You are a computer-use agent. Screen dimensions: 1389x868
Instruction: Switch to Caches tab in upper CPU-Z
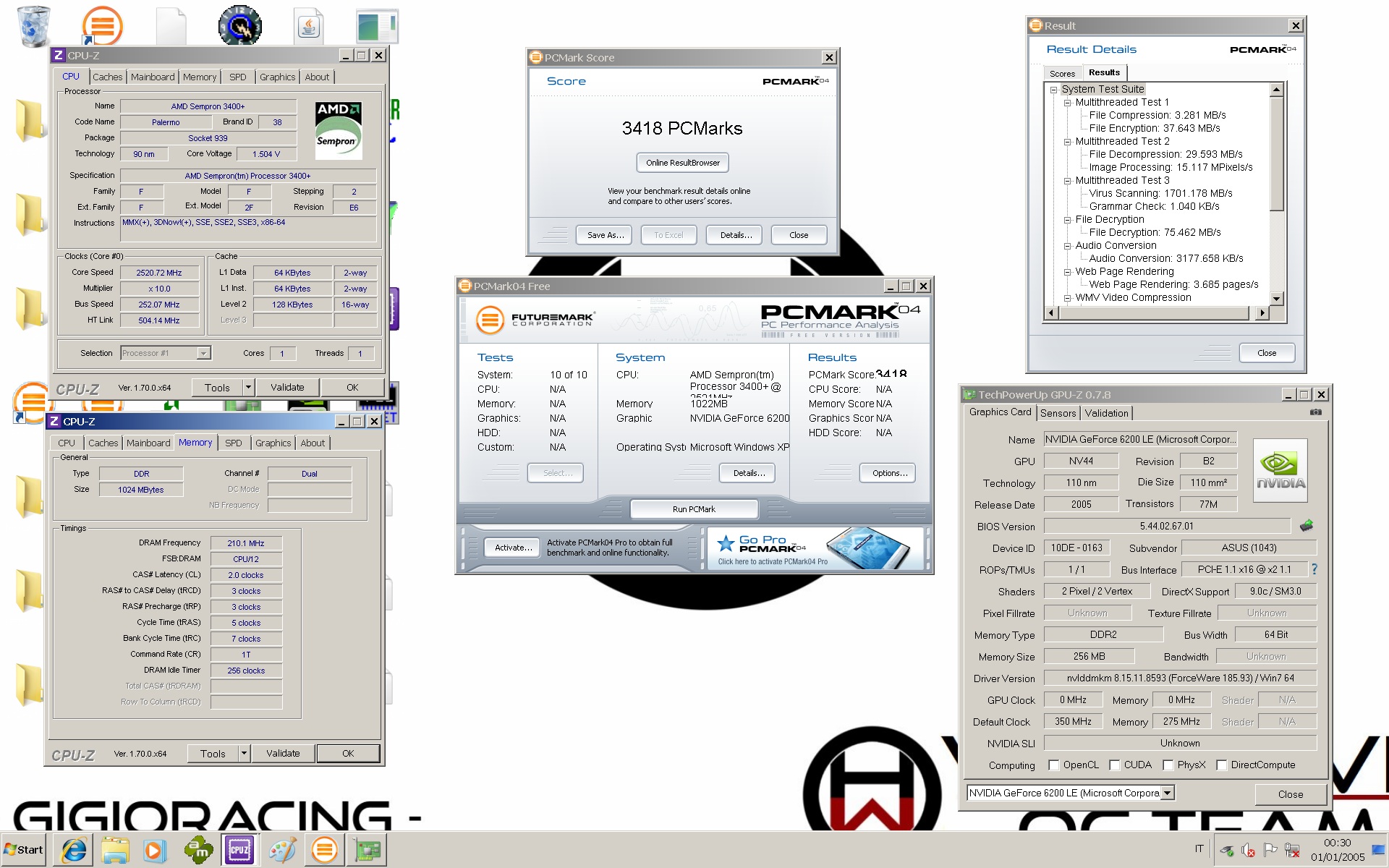click(x=107, y=77)
